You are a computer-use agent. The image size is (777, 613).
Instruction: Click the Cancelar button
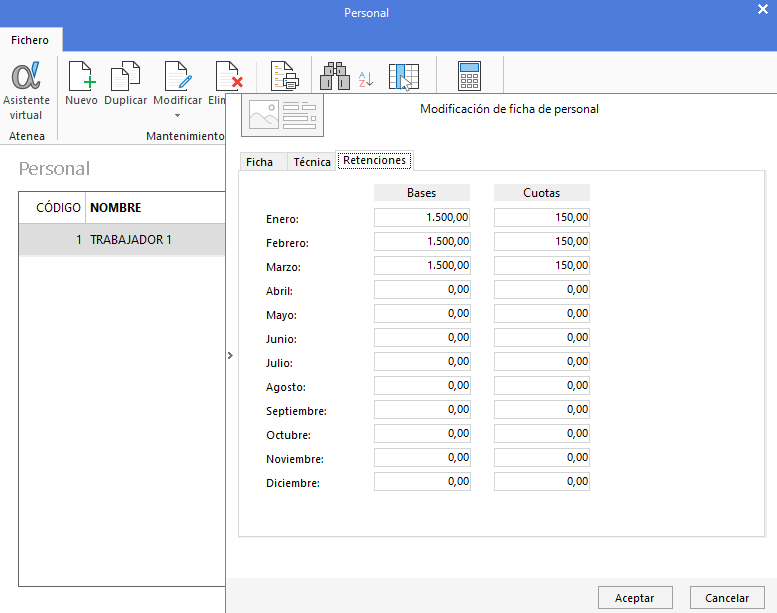pos(727,598)
